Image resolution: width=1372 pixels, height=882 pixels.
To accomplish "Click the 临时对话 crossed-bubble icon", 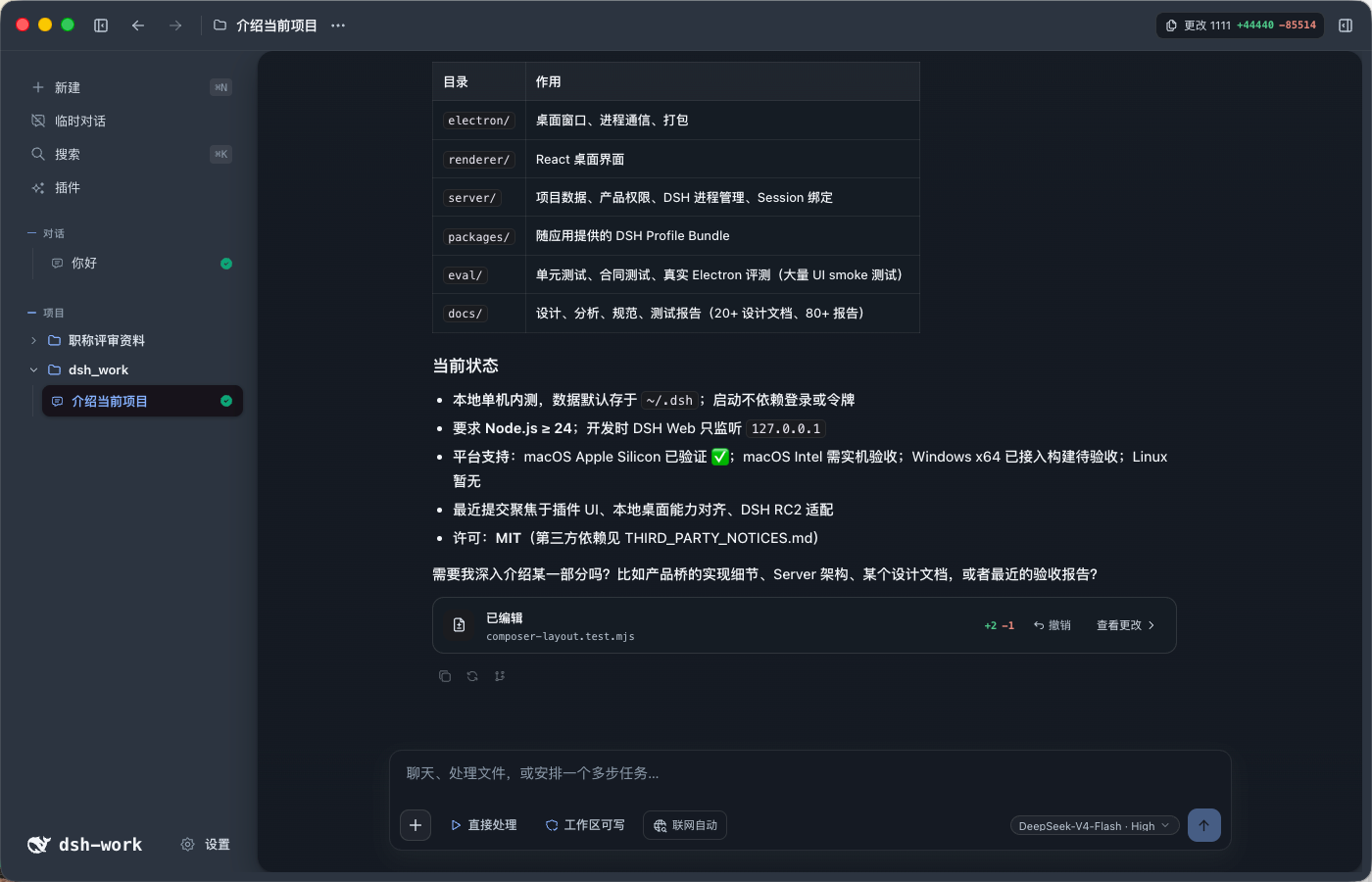I will coord(38,121).
